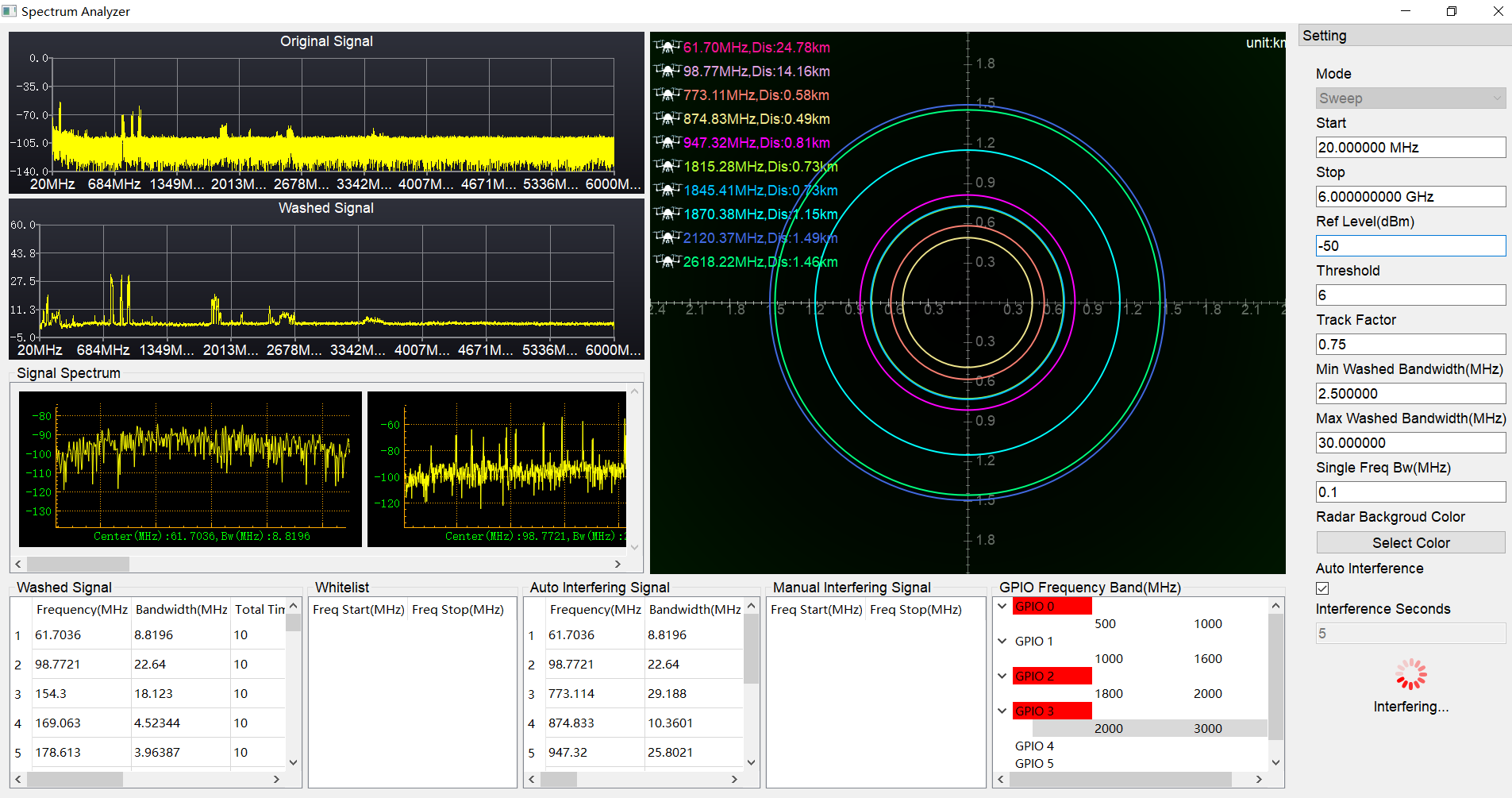This screenshot has height=798, width=1512.
Task: Select the GPIO 5 tree item
Action: [1034, 763]
